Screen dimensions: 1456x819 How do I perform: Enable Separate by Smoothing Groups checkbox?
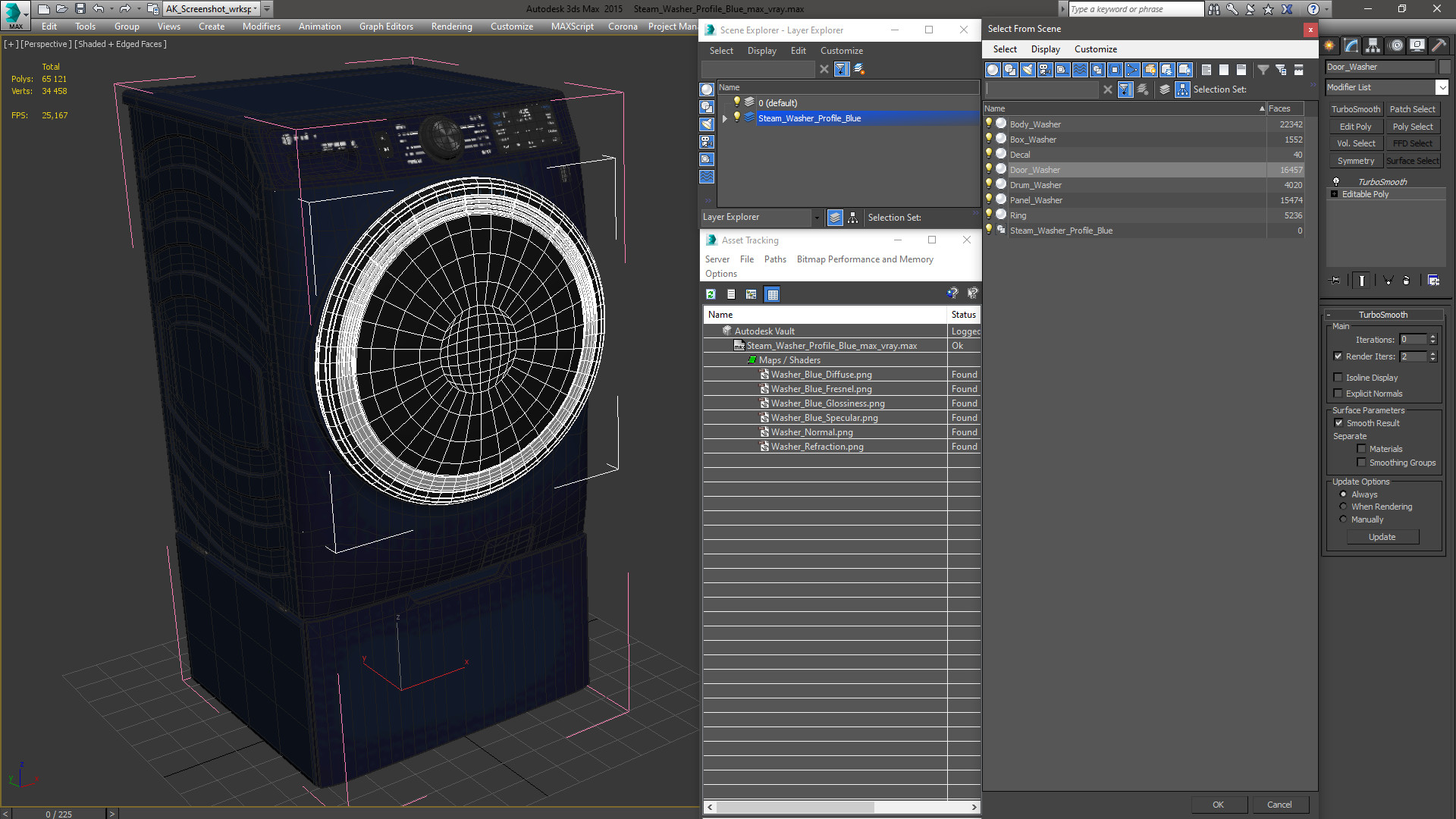[1361, 463]
